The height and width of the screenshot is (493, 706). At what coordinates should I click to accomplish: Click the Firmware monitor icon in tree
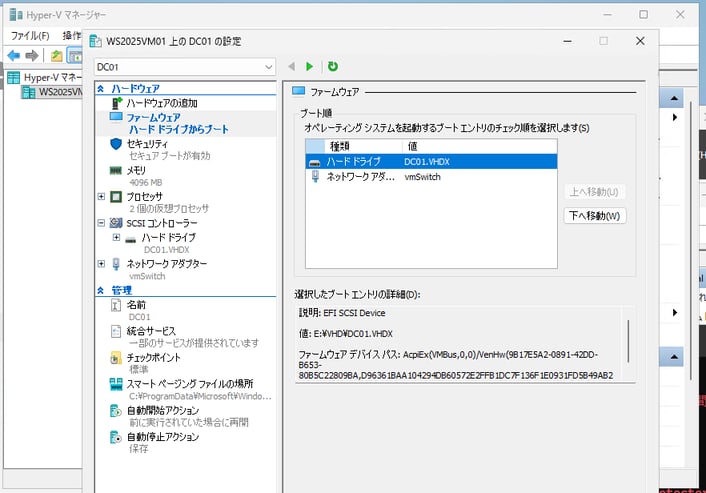pyautogui.click(x=116, y=117)
